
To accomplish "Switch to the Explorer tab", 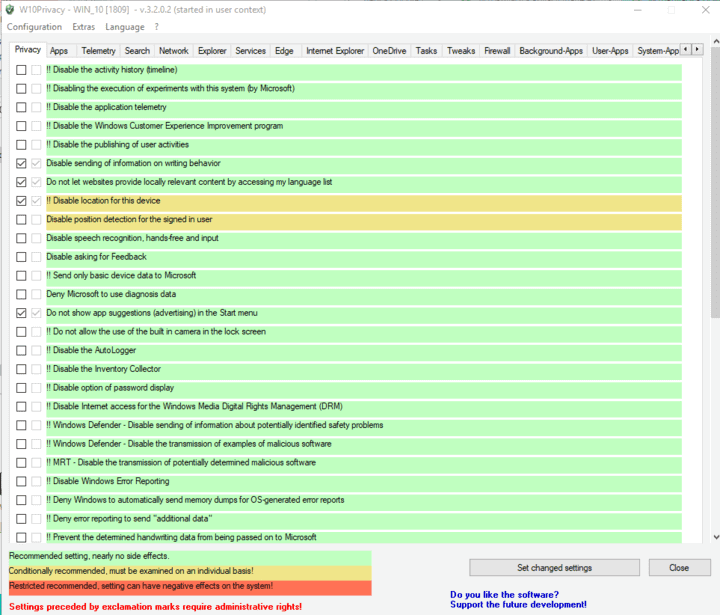I will (x=212, y=51).
